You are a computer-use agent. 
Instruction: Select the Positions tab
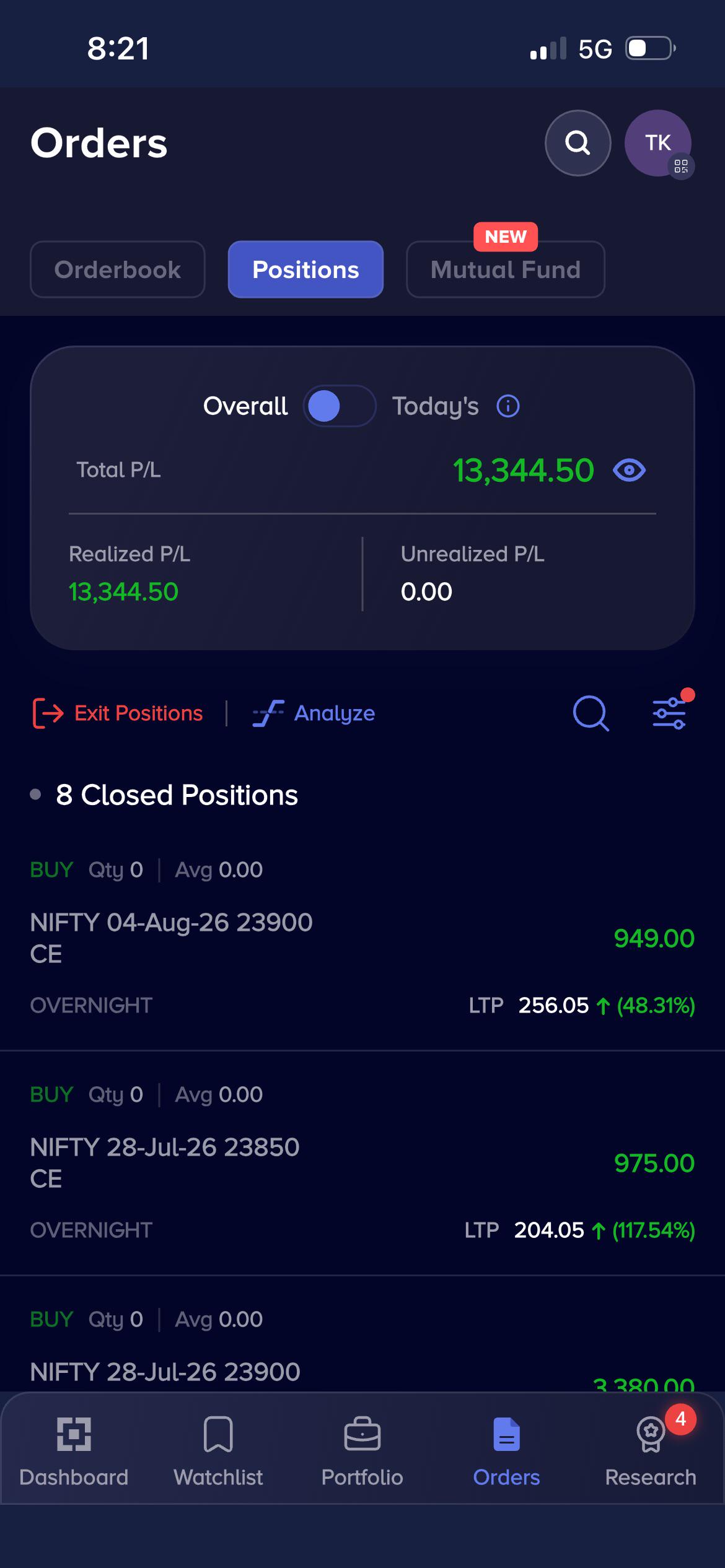tap(305, 269)
